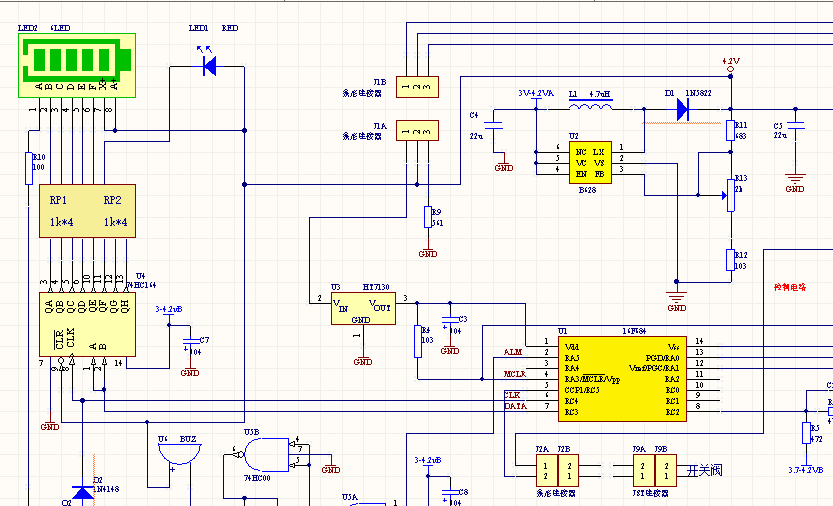Select the J1B three-pin connector
The height and width of the screenshot is (506, 833).
coord(415,88)
